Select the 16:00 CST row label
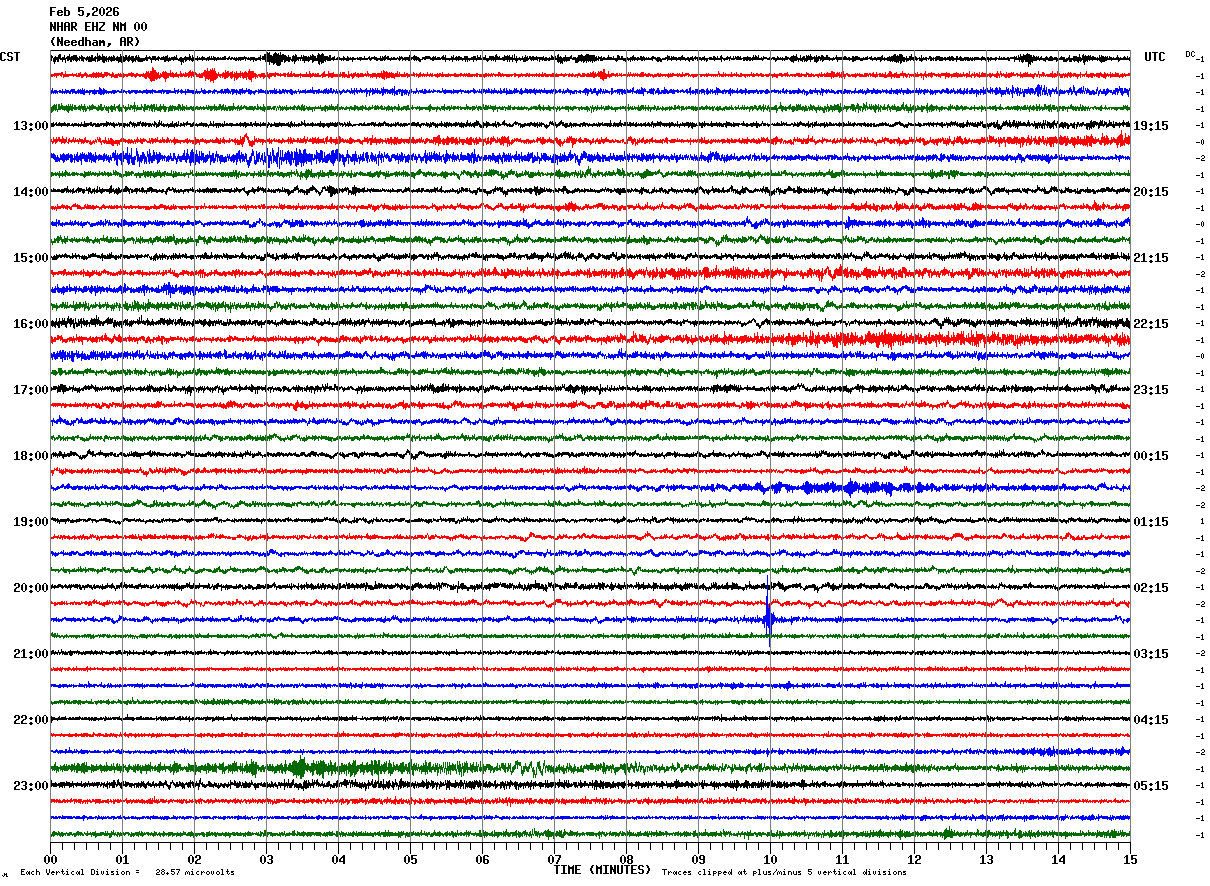The image size is (1210, 886). pyautogui.click(x=30, y=324)
